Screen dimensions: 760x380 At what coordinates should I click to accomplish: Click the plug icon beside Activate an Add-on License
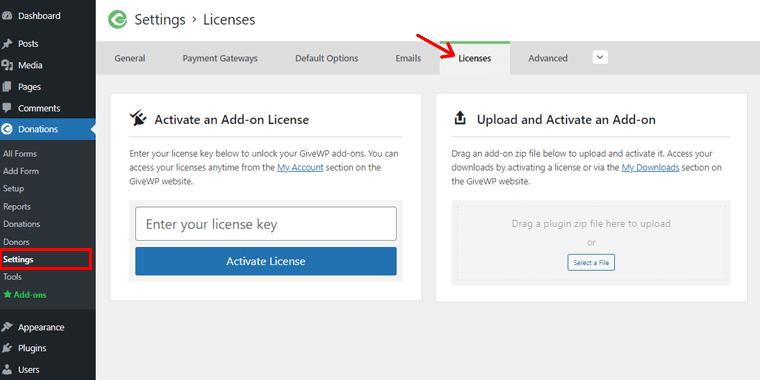click(x=138, y=119)
